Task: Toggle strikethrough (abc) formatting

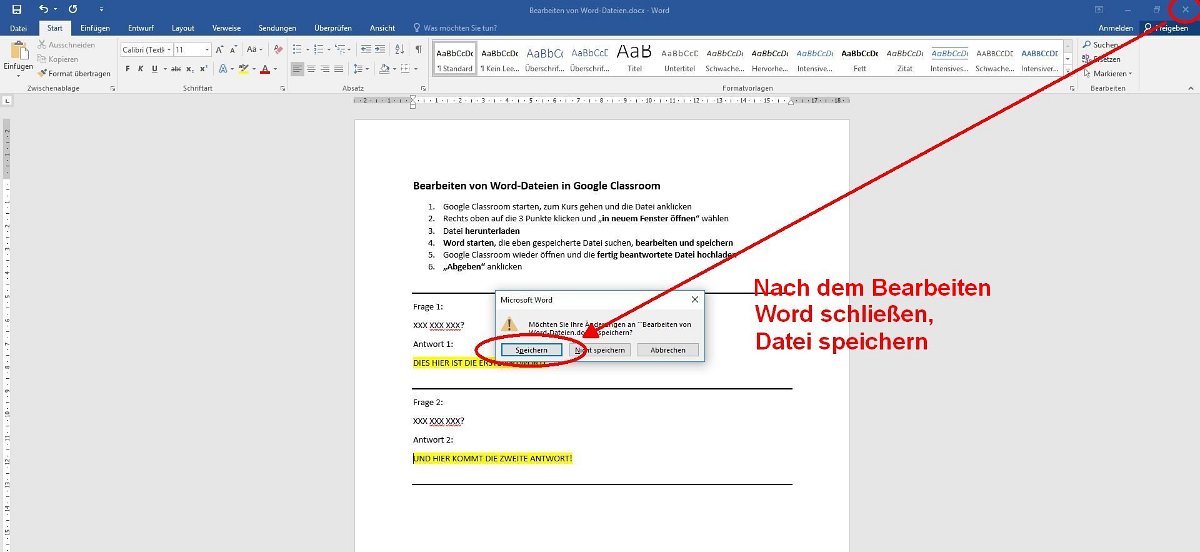Action: pos(175,69)
